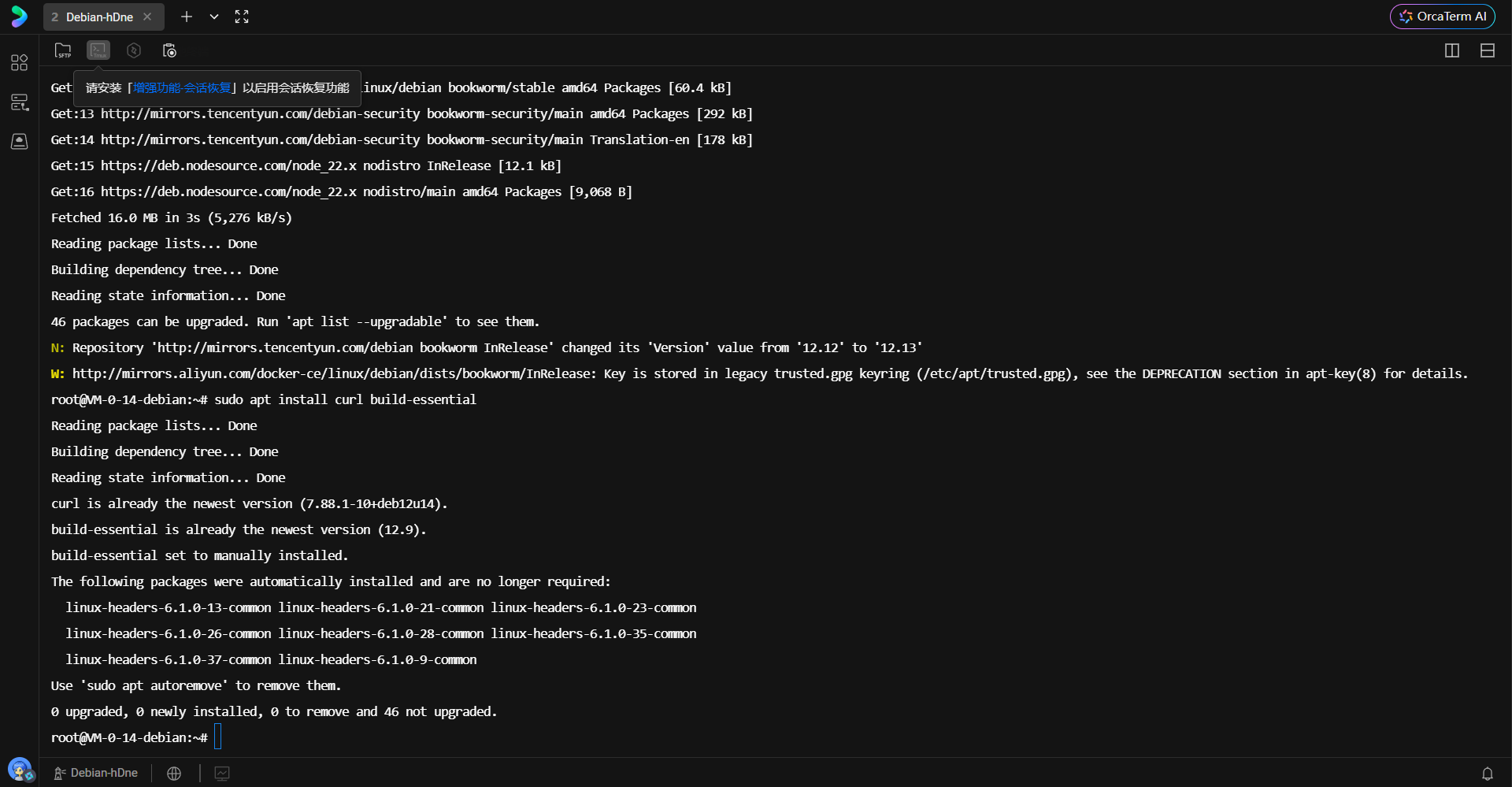Click the notification bell icon
The width and height of the screenshot is (1512, 787).
pyautogui.click(x=1488, y=773)
